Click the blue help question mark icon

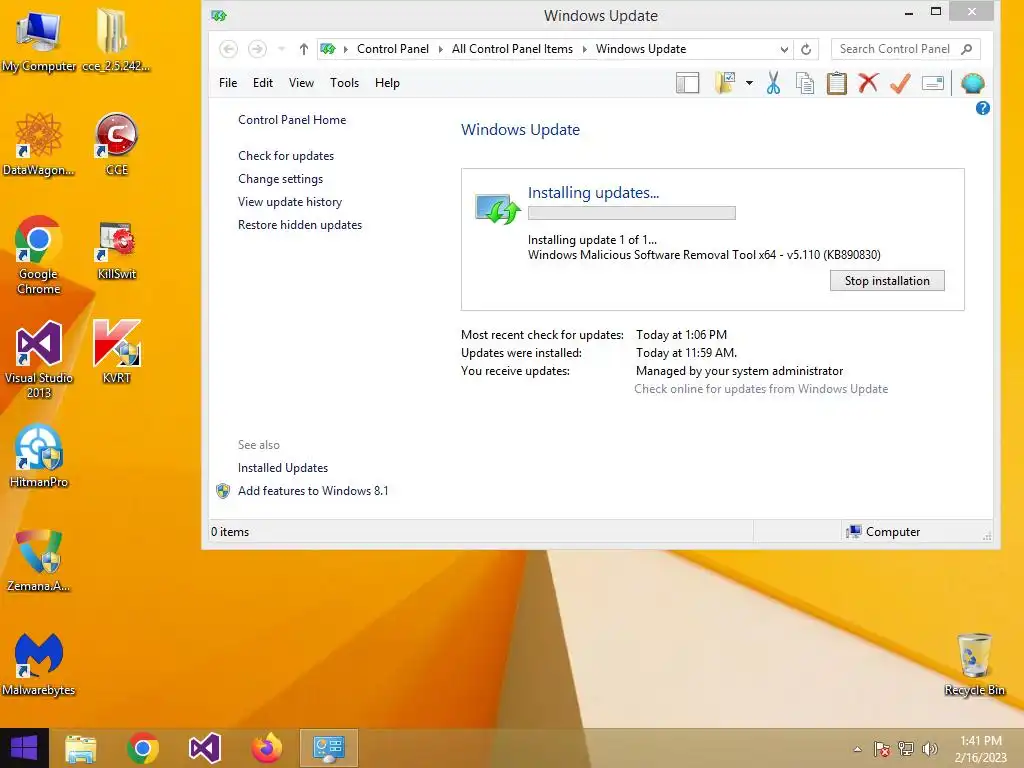click(x=982, y=108)
